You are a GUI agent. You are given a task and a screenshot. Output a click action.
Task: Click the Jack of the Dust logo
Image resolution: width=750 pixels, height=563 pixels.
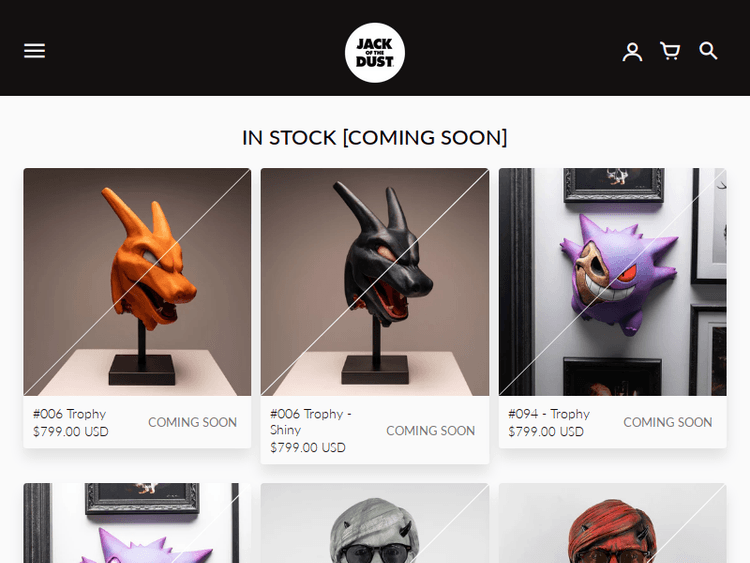click(375, 53)
